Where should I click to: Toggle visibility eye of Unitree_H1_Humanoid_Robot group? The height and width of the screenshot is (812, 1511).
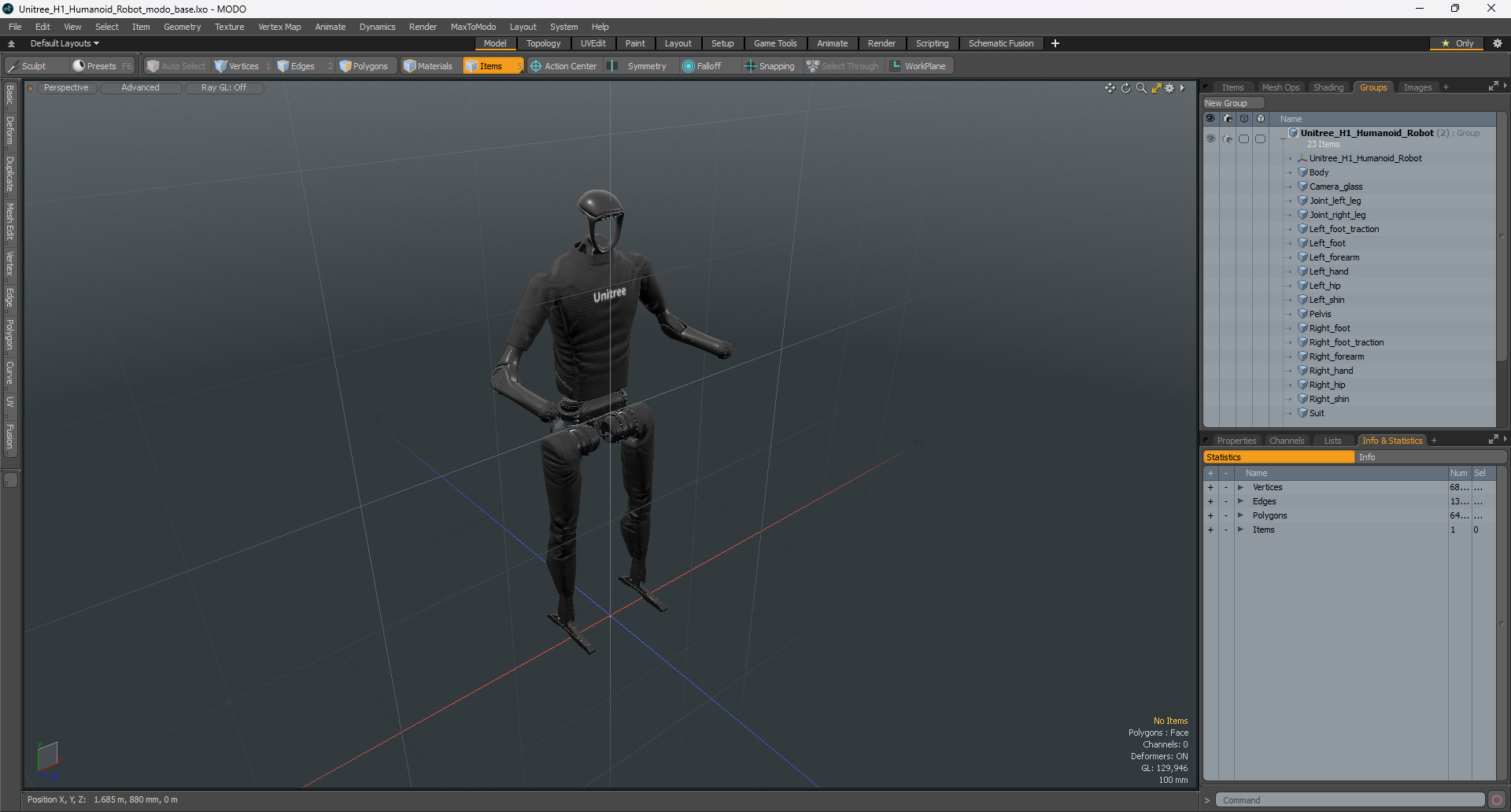pyautogui.click(x=1210, y=138)
